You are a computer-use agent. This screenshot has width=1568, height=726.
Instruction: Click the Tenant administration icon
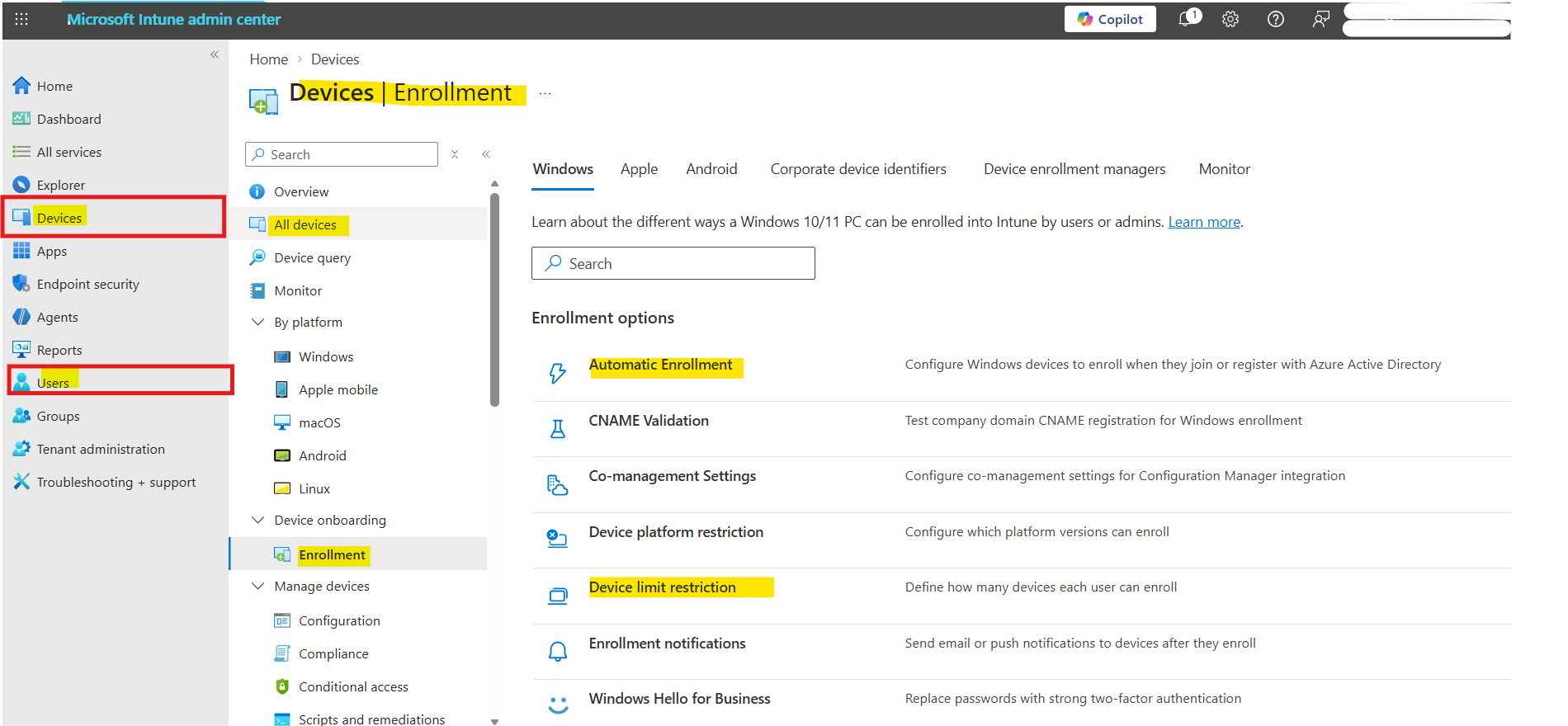(21, 449)
